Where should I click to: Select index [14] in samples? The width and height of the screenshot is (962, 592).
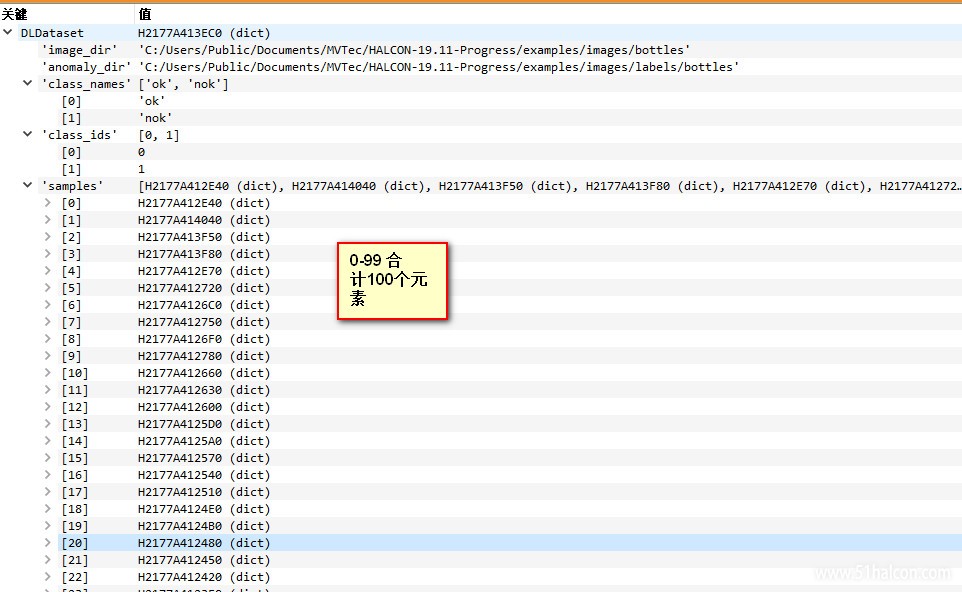(x=75, y=441)
